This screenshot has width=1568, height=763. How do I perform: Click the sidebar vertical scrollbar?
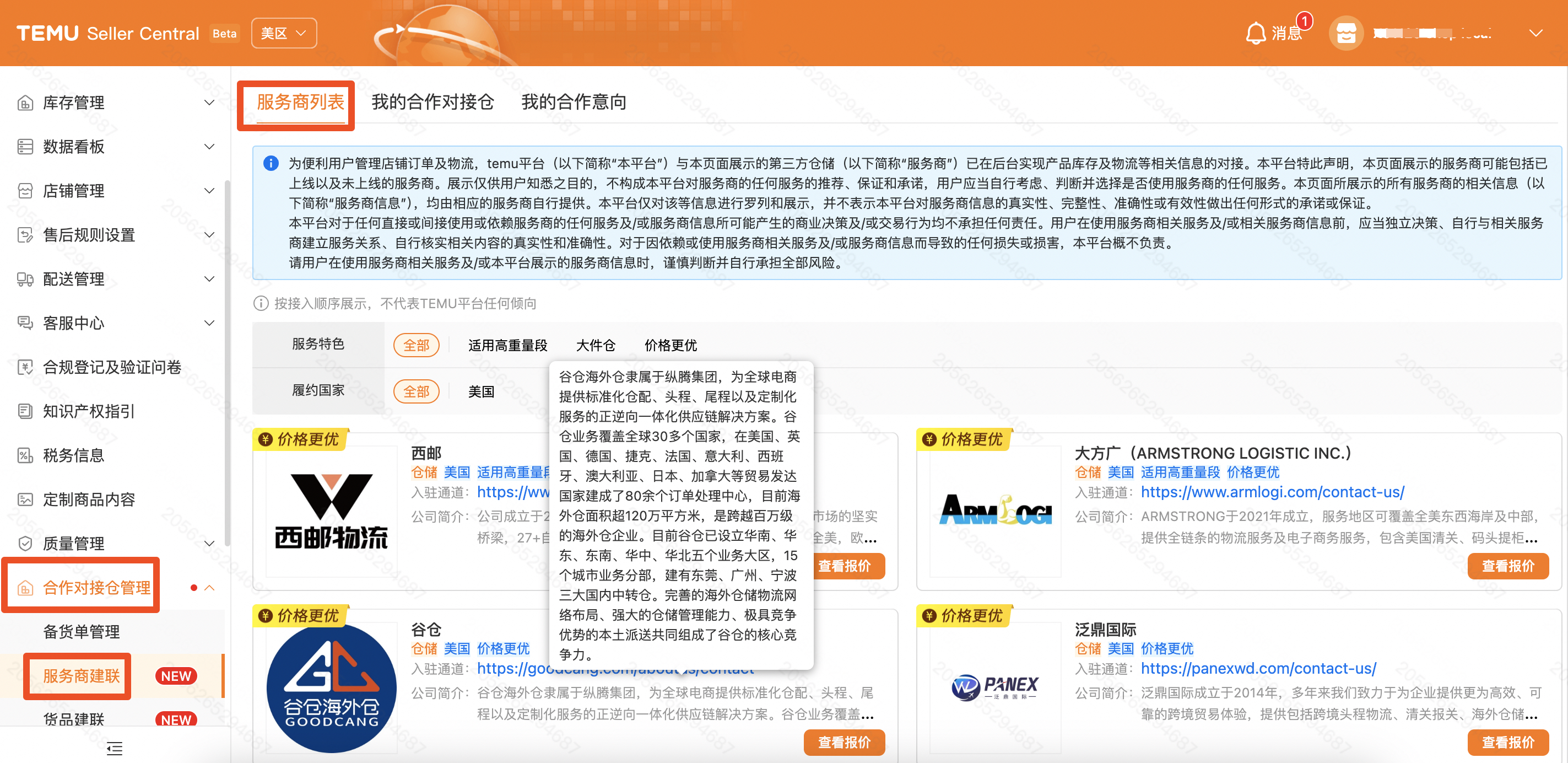[227, 363]
